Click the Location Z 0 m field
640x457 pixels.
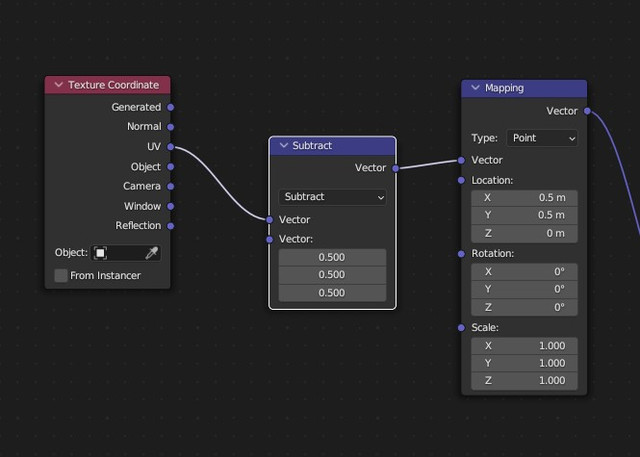coord(524,233)
